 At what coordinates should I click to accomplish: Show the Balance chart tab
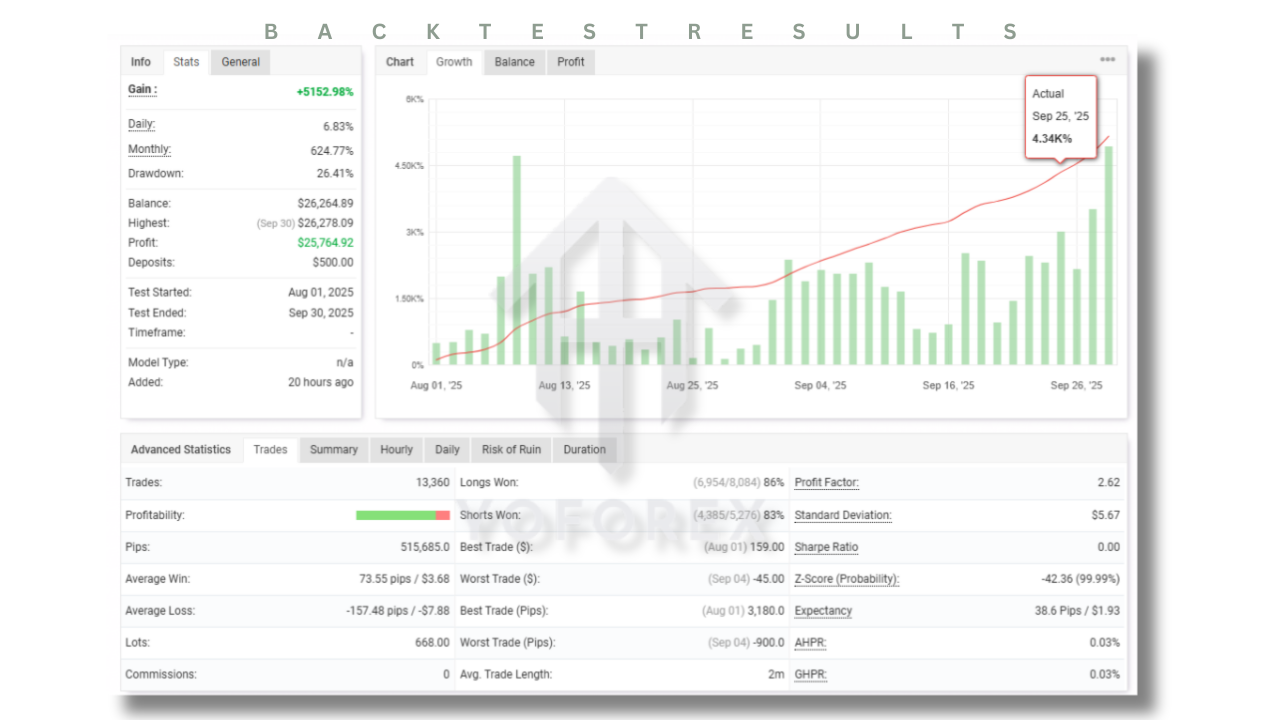click(514, 62)
